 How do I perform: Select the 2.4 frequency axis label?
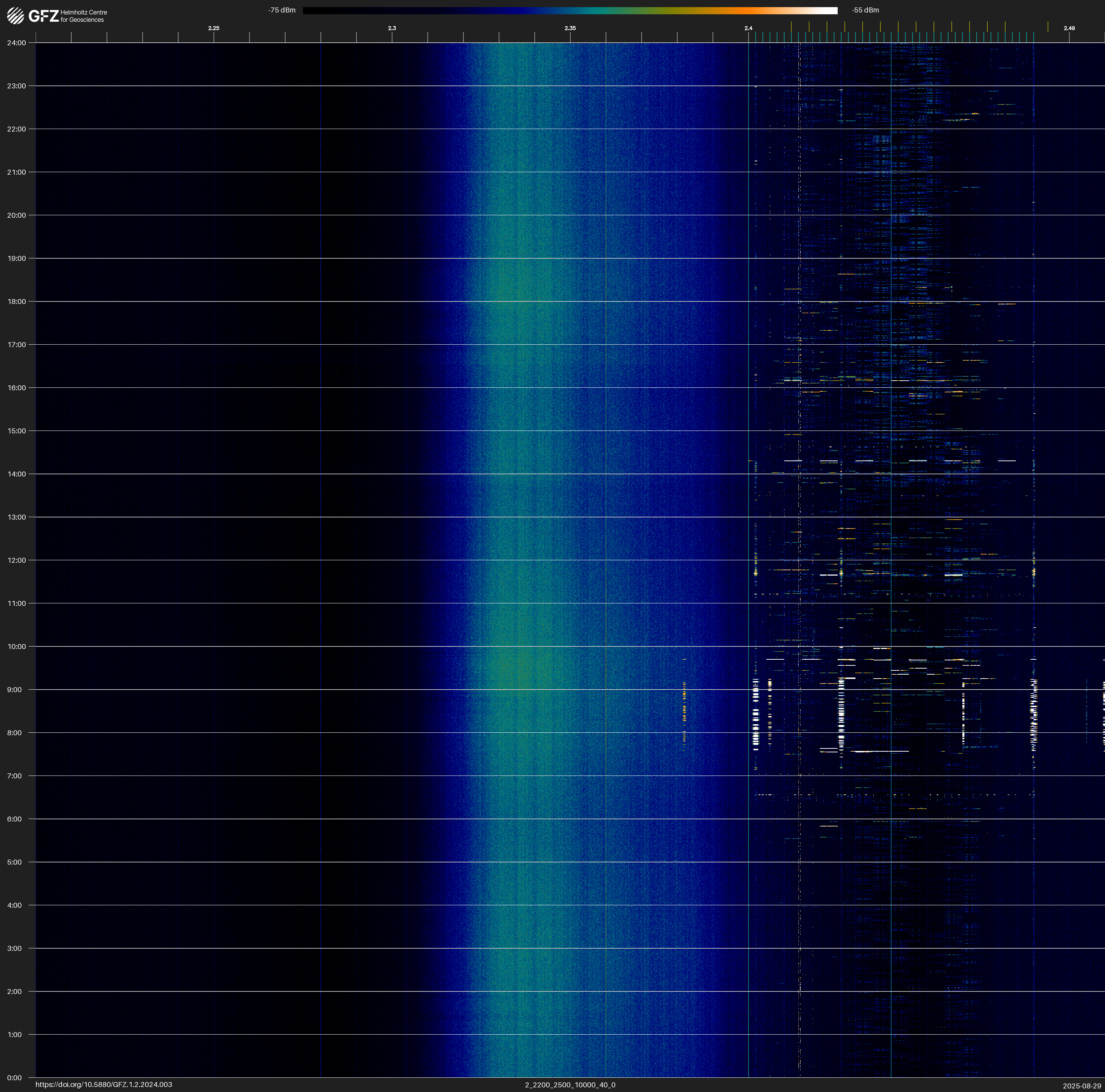748,28
